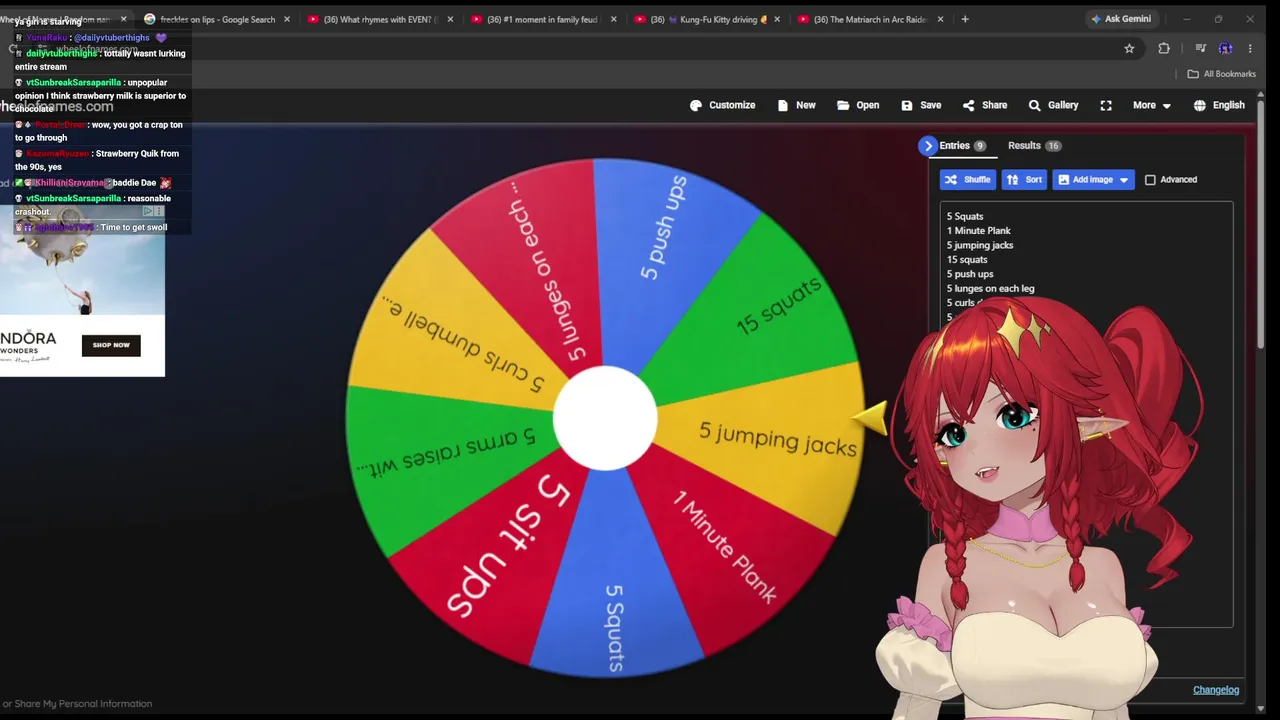Switch to 'Kung-Fu Kitty driving' tab
This screenshot has height=720, width=1280.
[709, 19]
